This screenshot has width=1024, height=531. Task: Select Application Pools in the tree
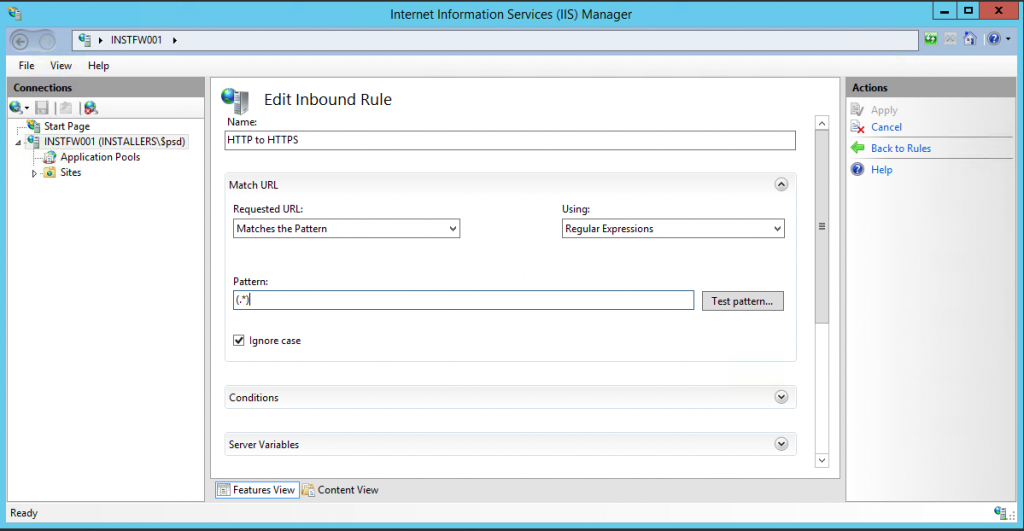pos(100,157)
